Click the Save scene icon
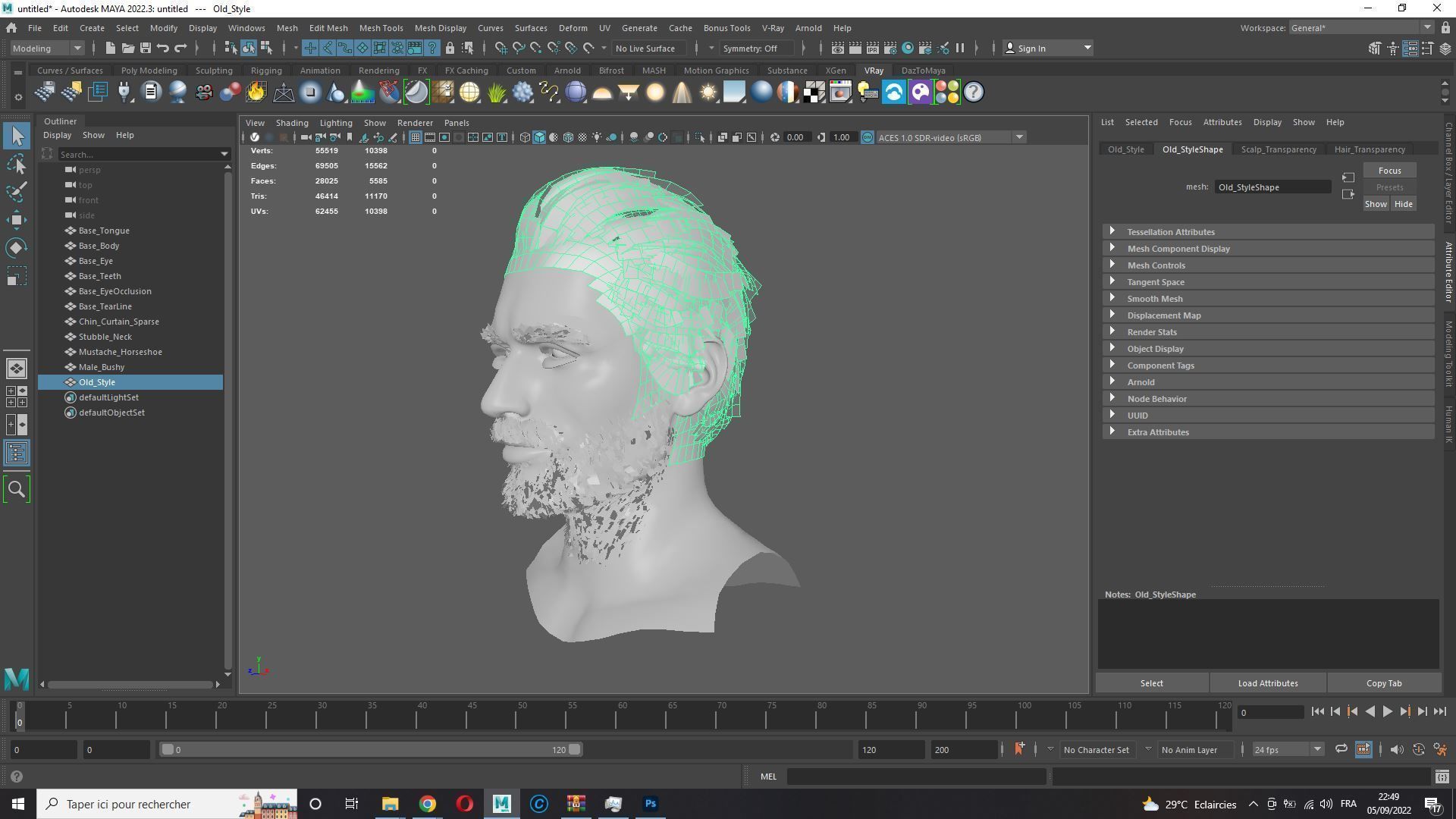 pyautogui.click(x=145, y=48)
